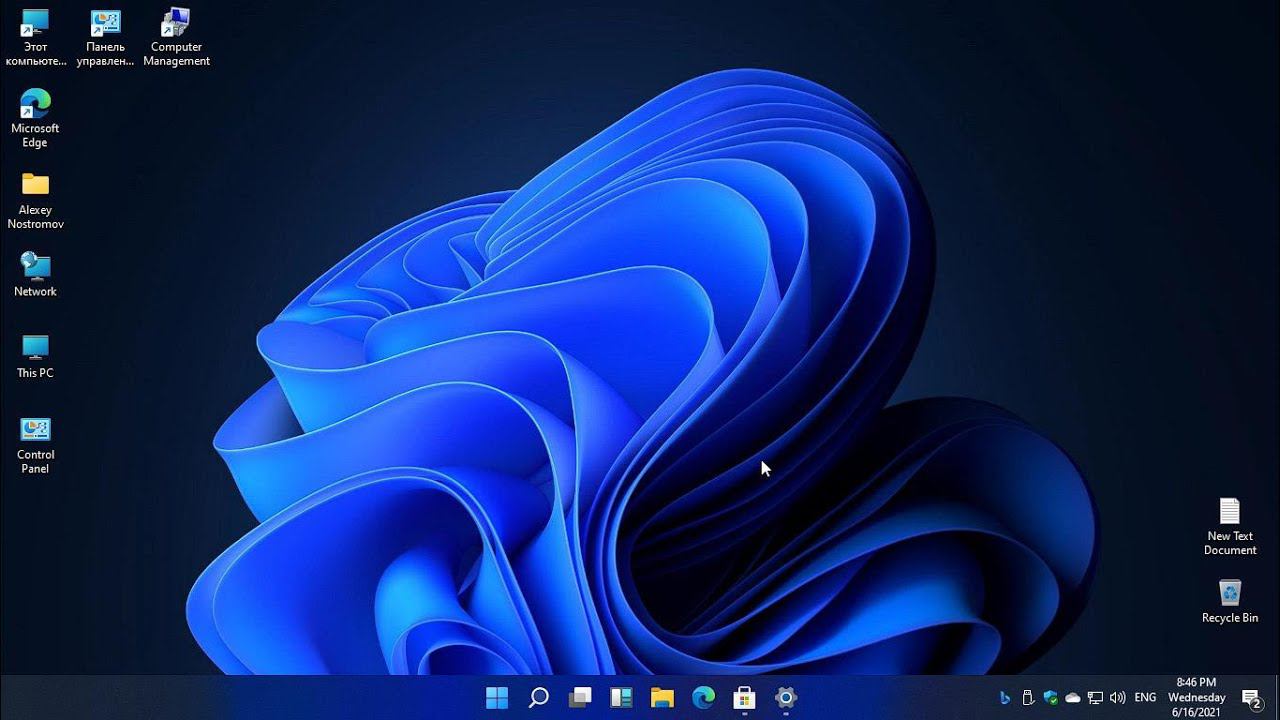Select the New Text Document file
The width and height of the screenshot is (1280, 720).
pyautogui.click(x=1230, y=527)
